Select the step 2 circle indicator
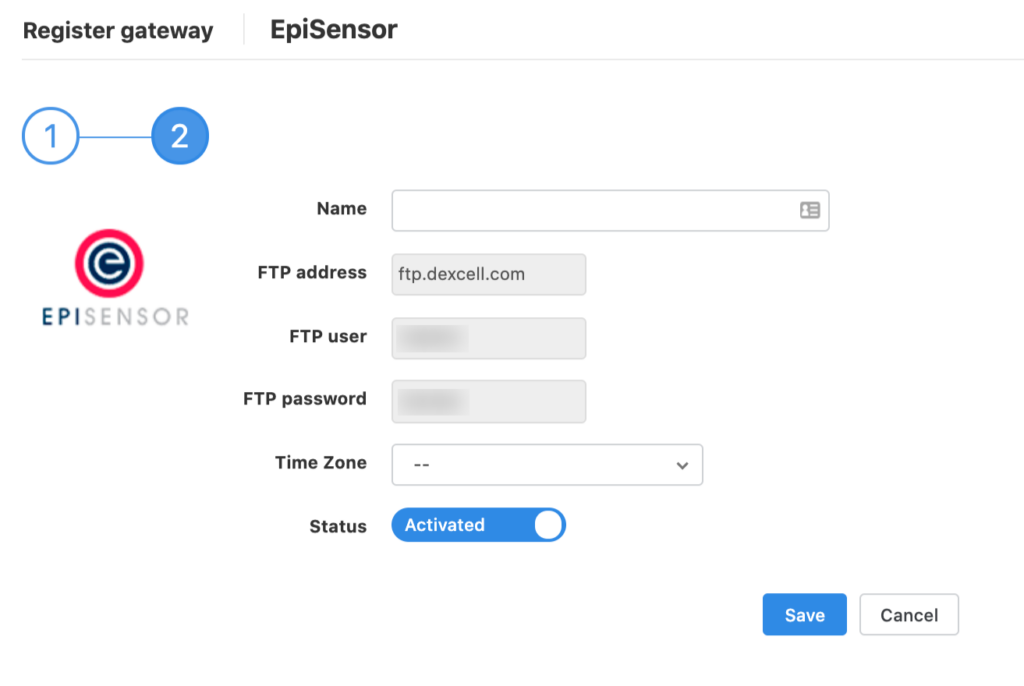Viewport: 1024px width, 686px height. click(180, 136)
